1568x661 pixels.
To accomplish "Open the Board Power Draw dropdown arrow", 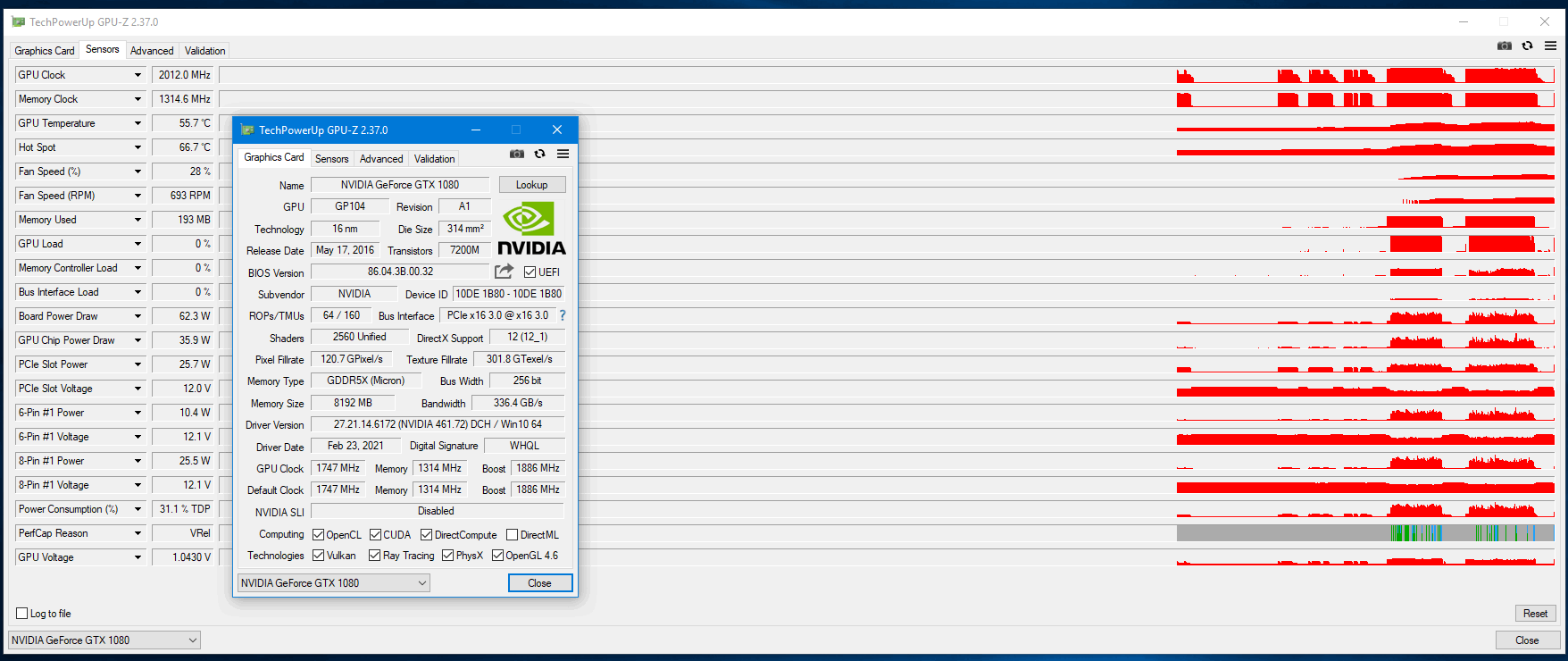I will (x=138, y=316).
